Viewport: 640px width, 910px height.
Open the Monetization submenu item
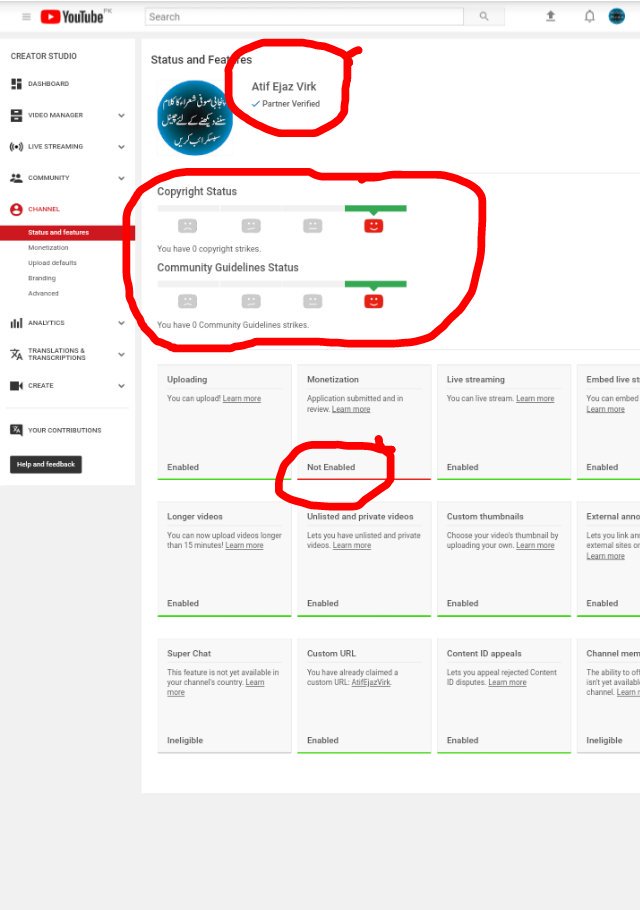click(x=48, y=248)
